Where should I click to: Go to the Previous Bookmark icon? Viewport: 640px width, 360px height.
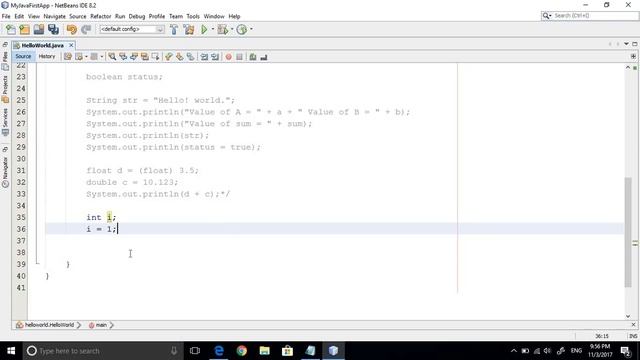(169, 57)
